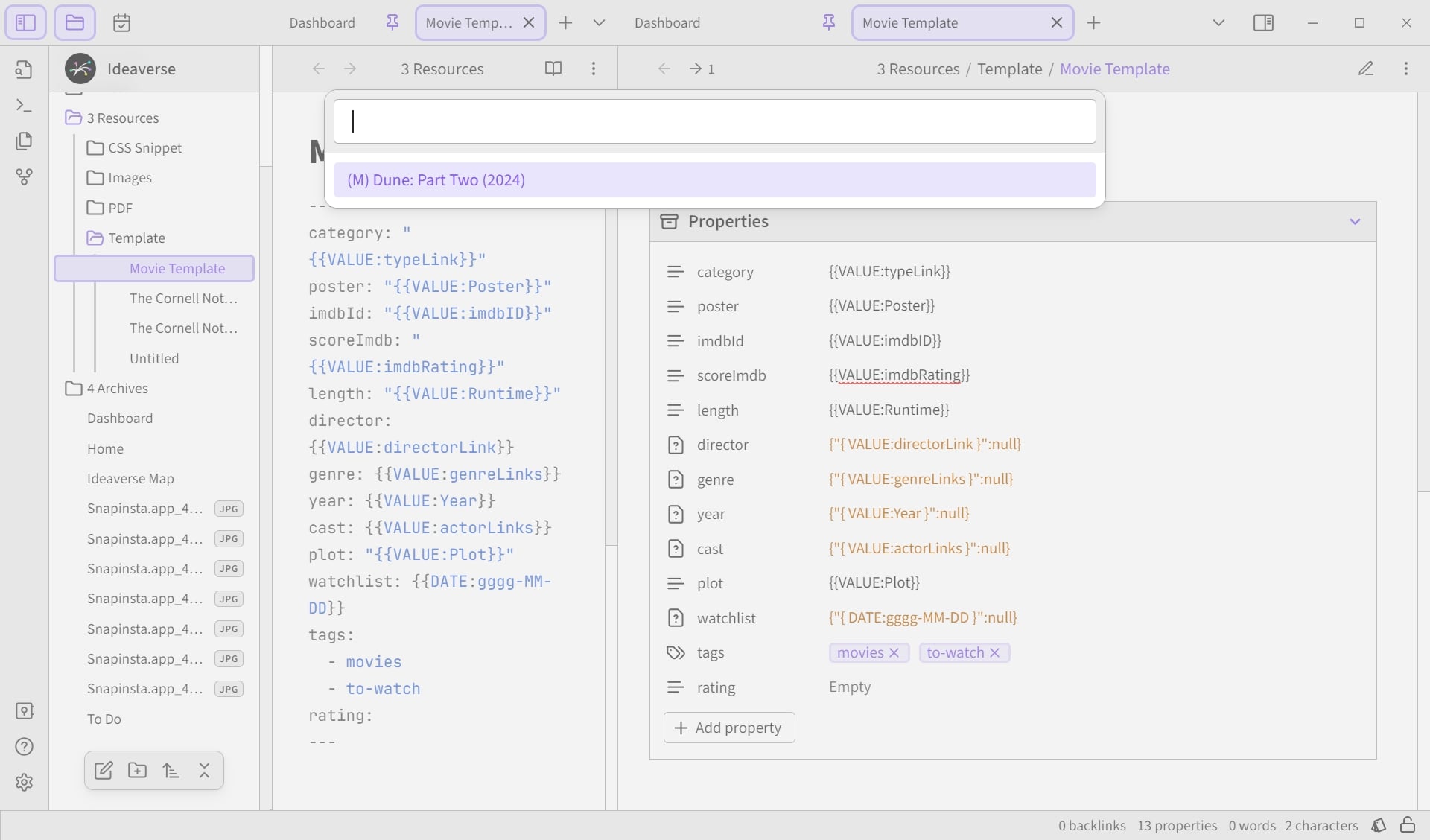Expand the Images folder
Viewport: 1430px width, 840px height.
(x=119, y=177)
